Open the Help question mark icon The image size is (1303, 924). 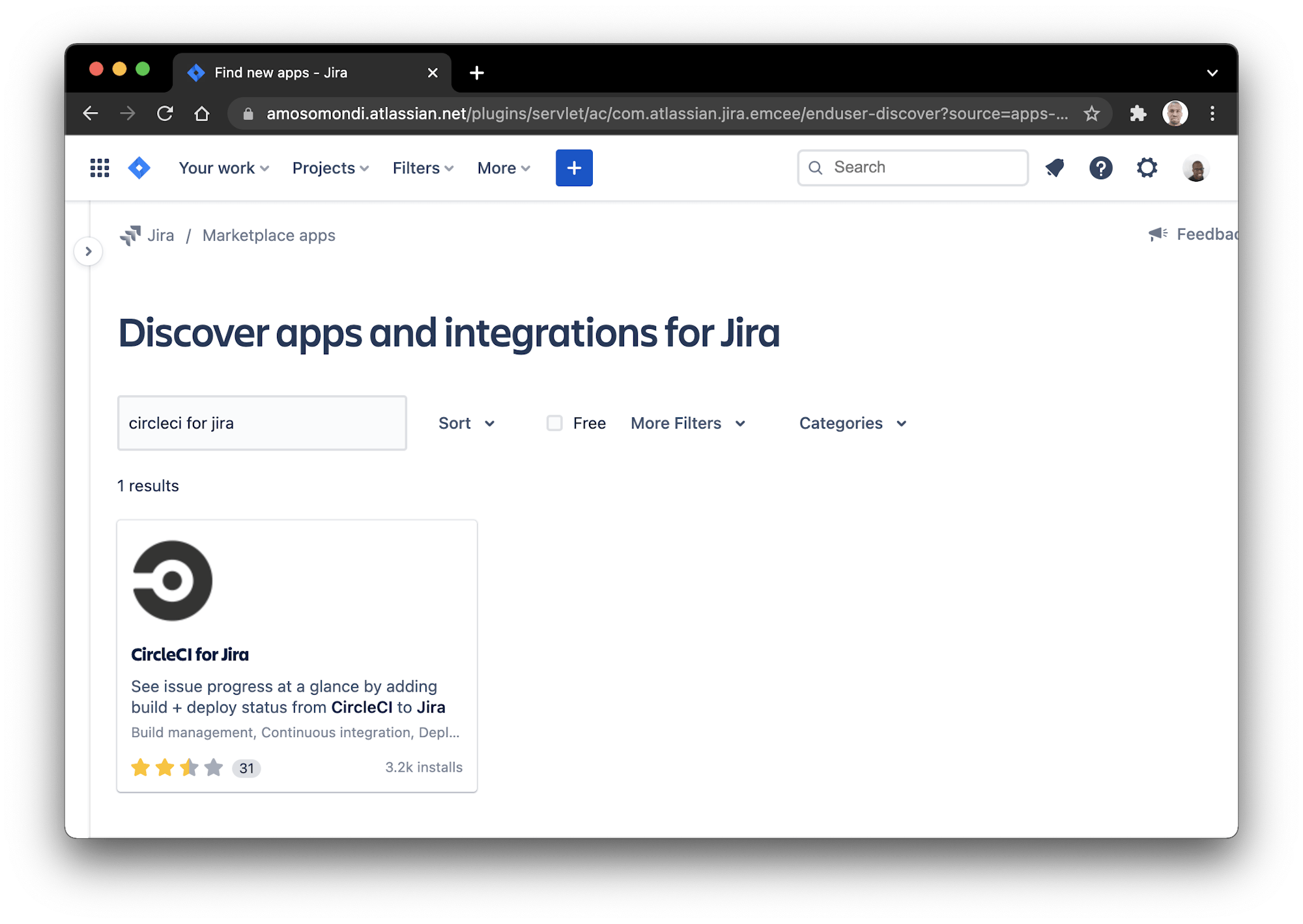[x=1101, y=167]
